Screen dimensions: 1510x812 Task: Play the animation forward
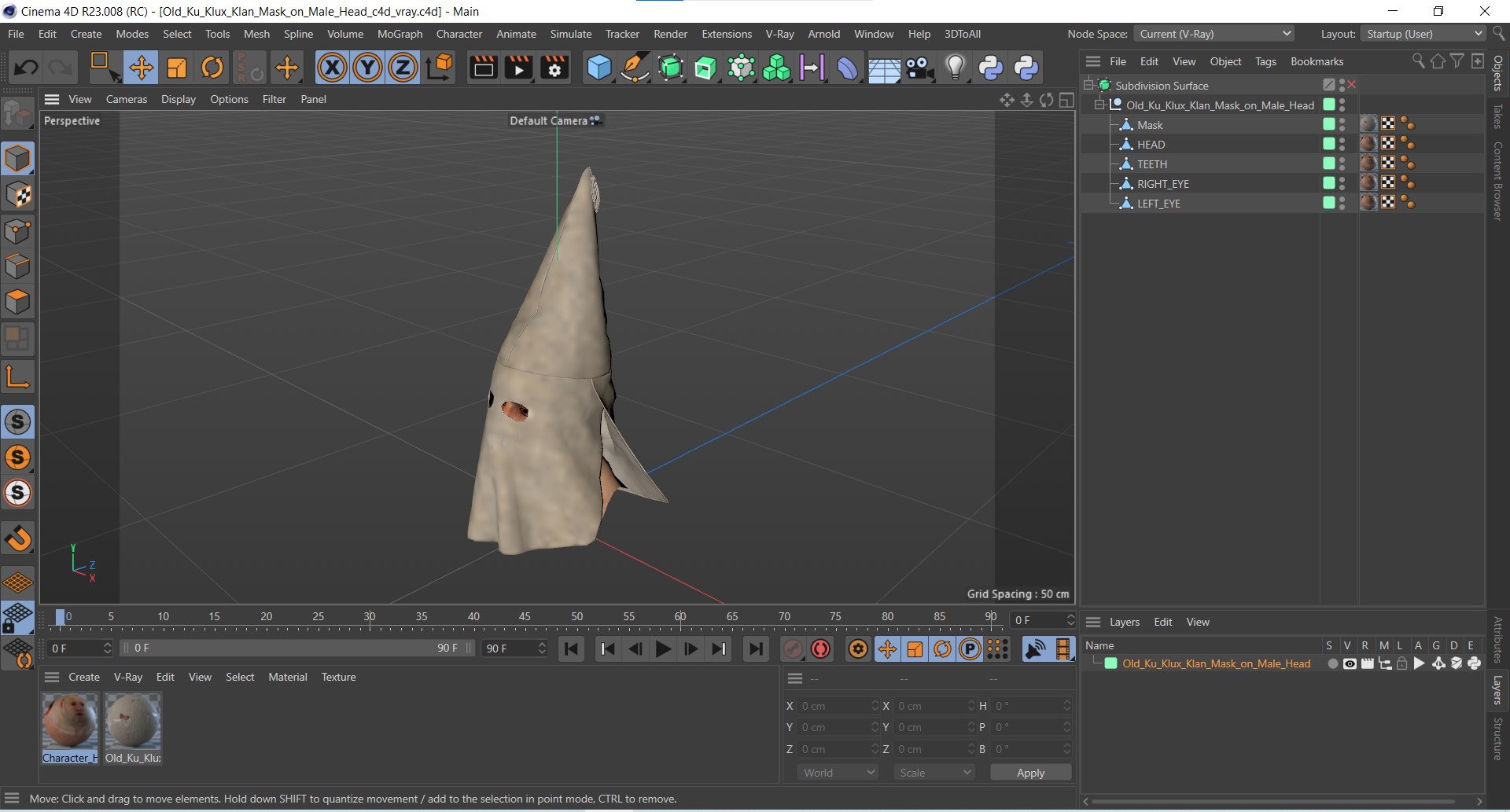[x=663, y=648]
